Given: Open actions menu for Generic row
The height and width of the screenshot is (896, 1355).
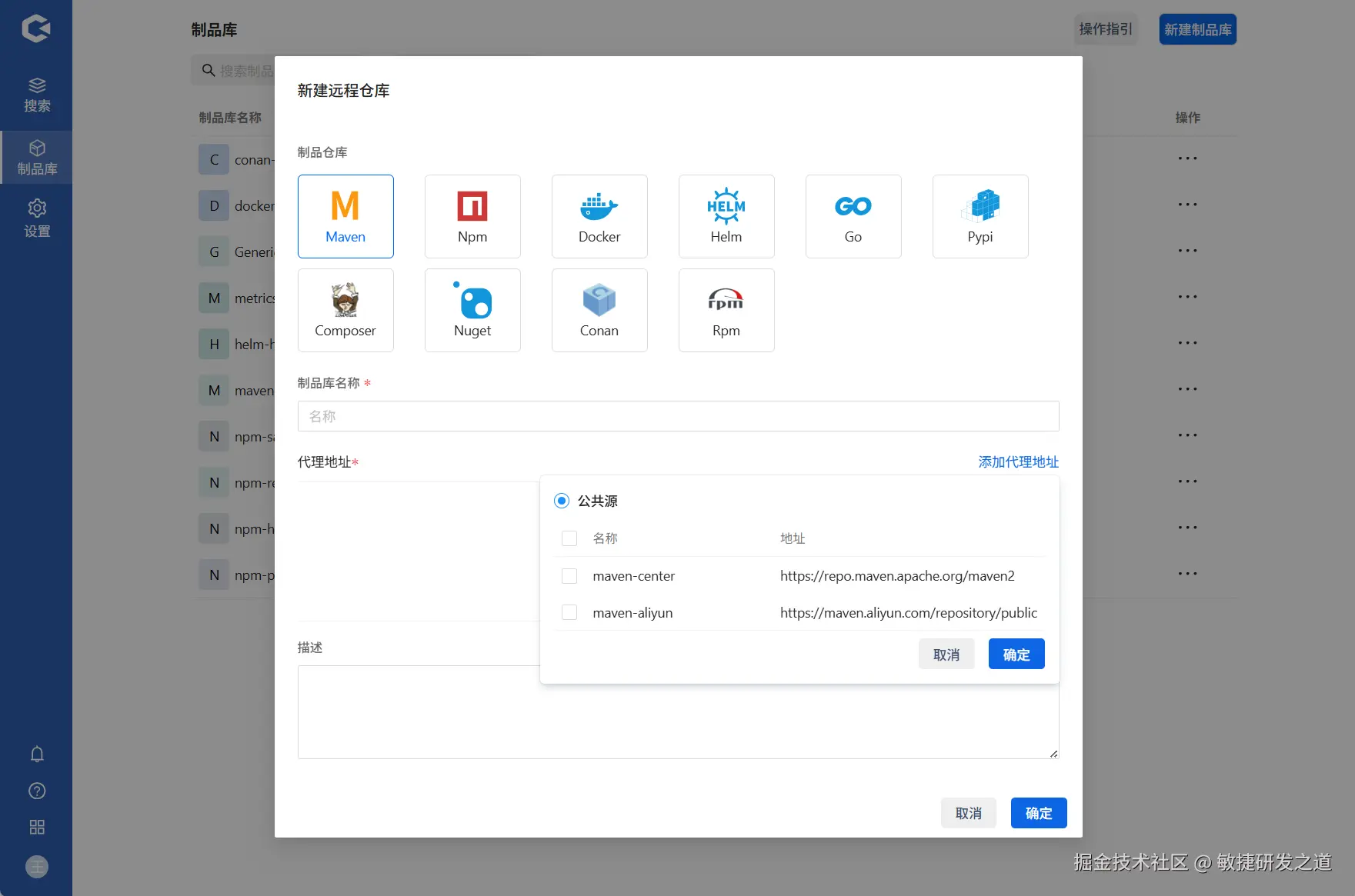Looking at the screenshot, I should [1187, 251].
